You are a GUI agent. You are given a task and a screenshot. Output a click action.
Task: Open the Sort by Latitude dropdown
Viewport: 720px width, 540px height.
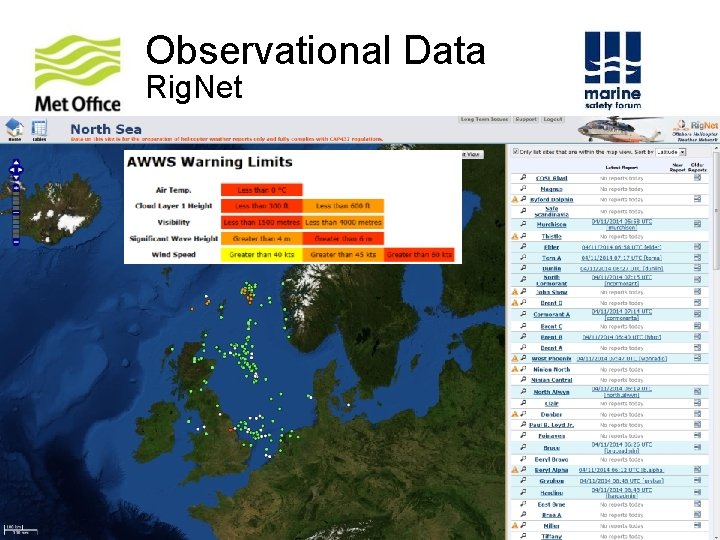pos(671,152)
